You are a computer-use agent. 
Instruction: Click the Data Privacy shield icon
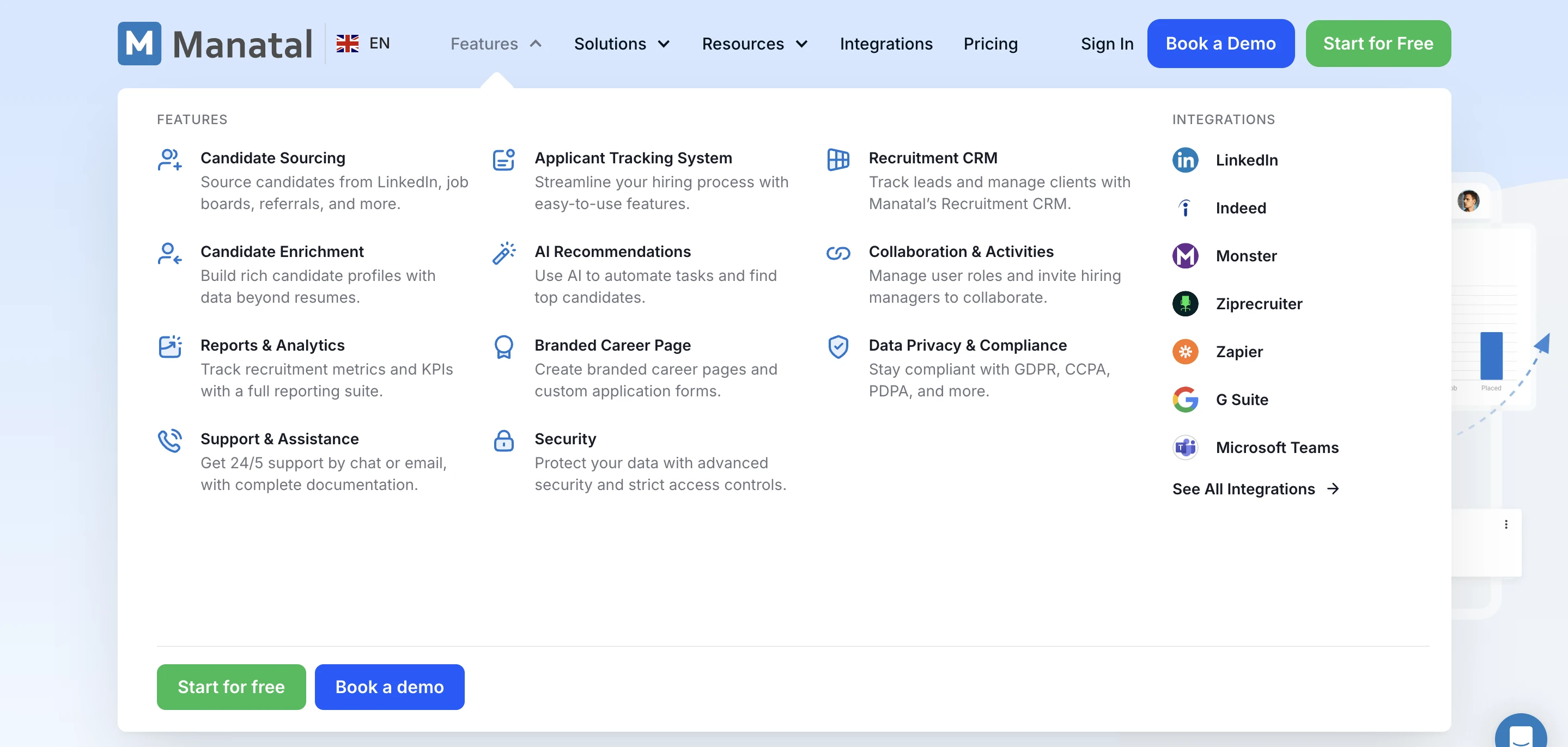tap(837, 347)
